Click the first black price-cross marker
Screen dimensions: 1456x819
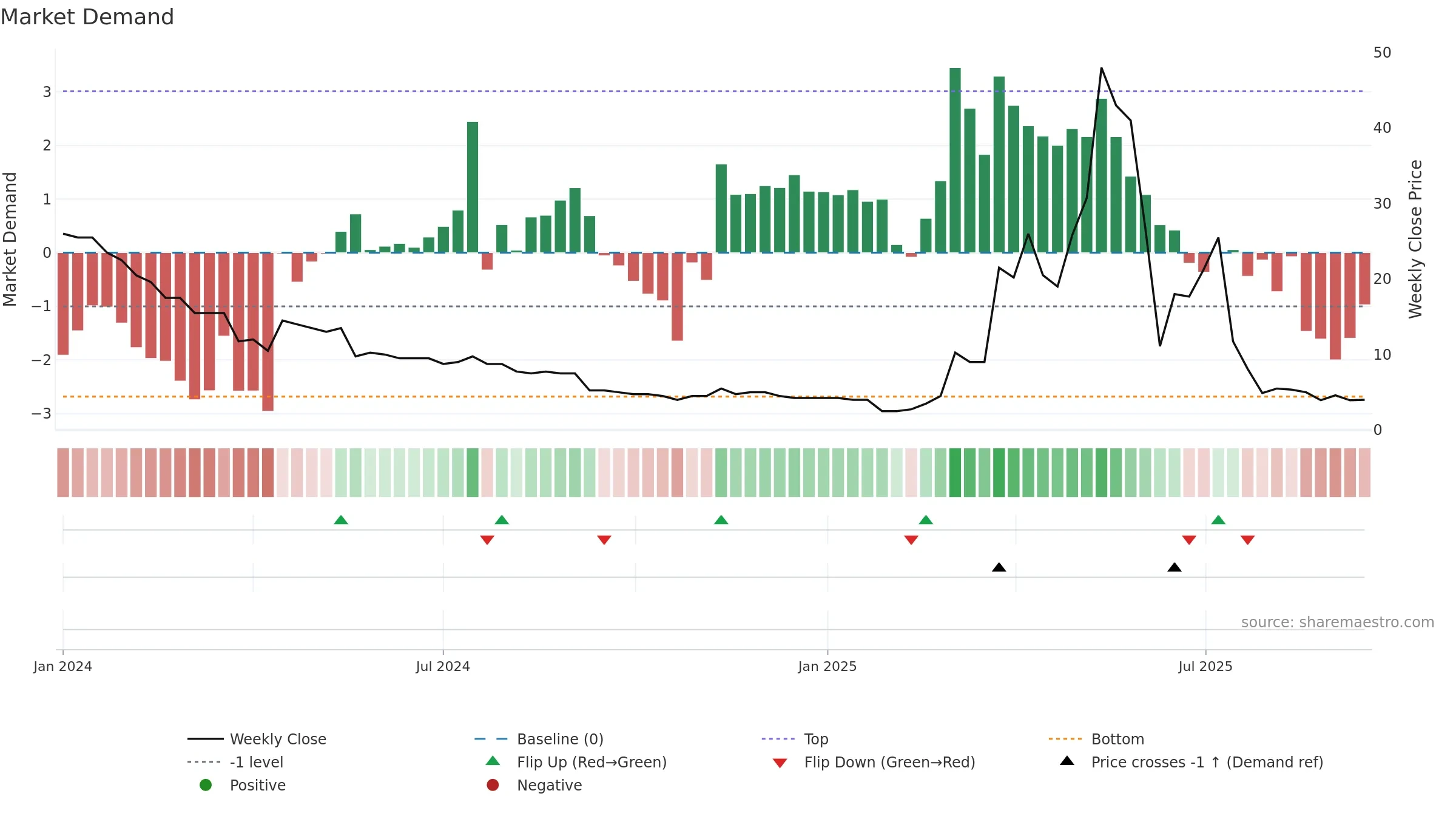tap(999, 567)
